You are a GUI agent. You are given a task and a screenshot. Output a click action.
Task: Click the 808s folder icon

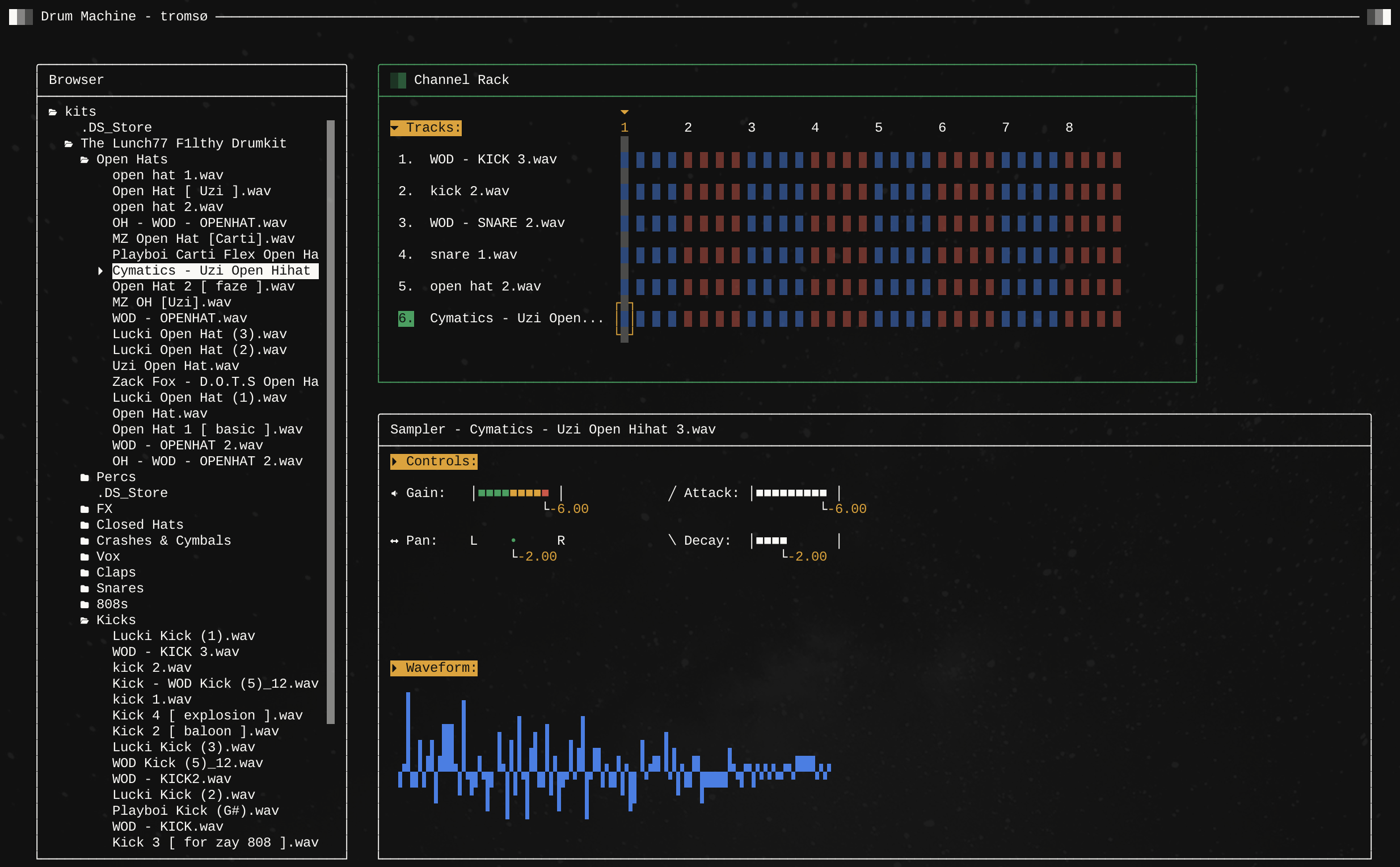(85, 604)
